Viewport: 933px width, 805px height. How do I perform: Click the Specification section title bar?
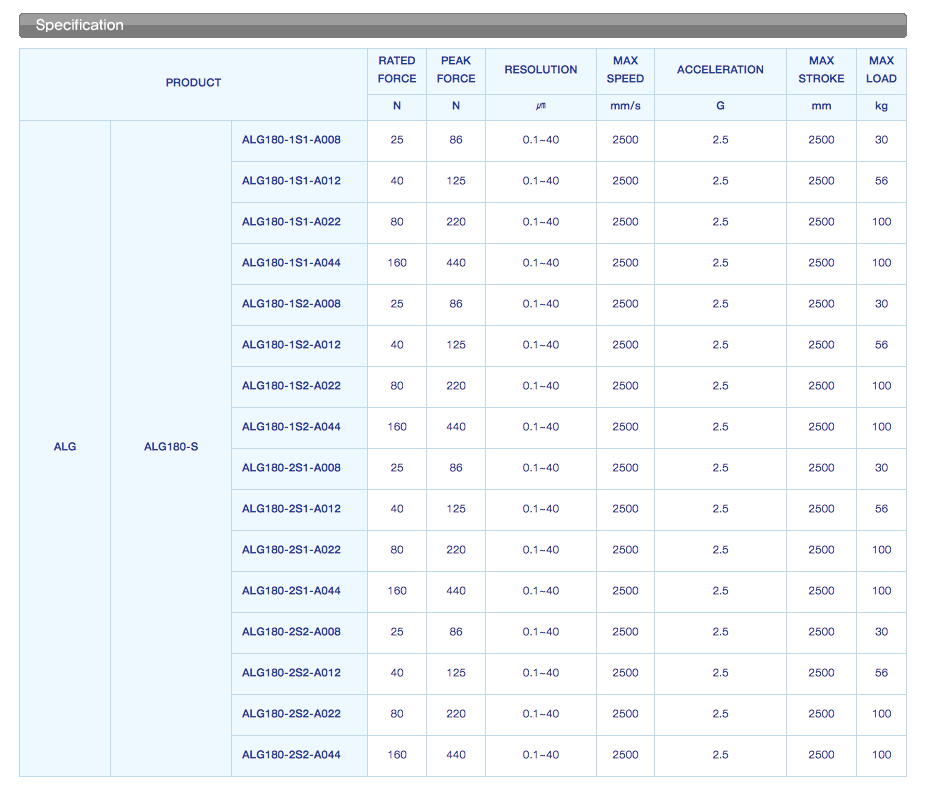pos(463,25)
